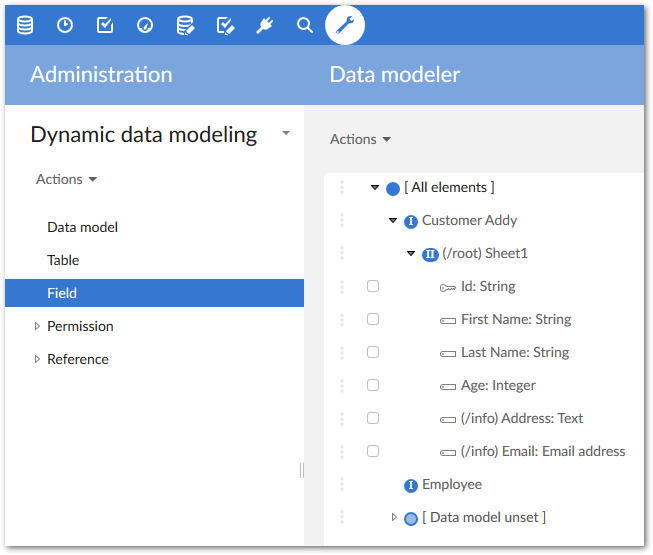Screen dimensions: 653x555
Task: Collapse the [ All elements ] tree node
Action: click(x=375, y=187)
